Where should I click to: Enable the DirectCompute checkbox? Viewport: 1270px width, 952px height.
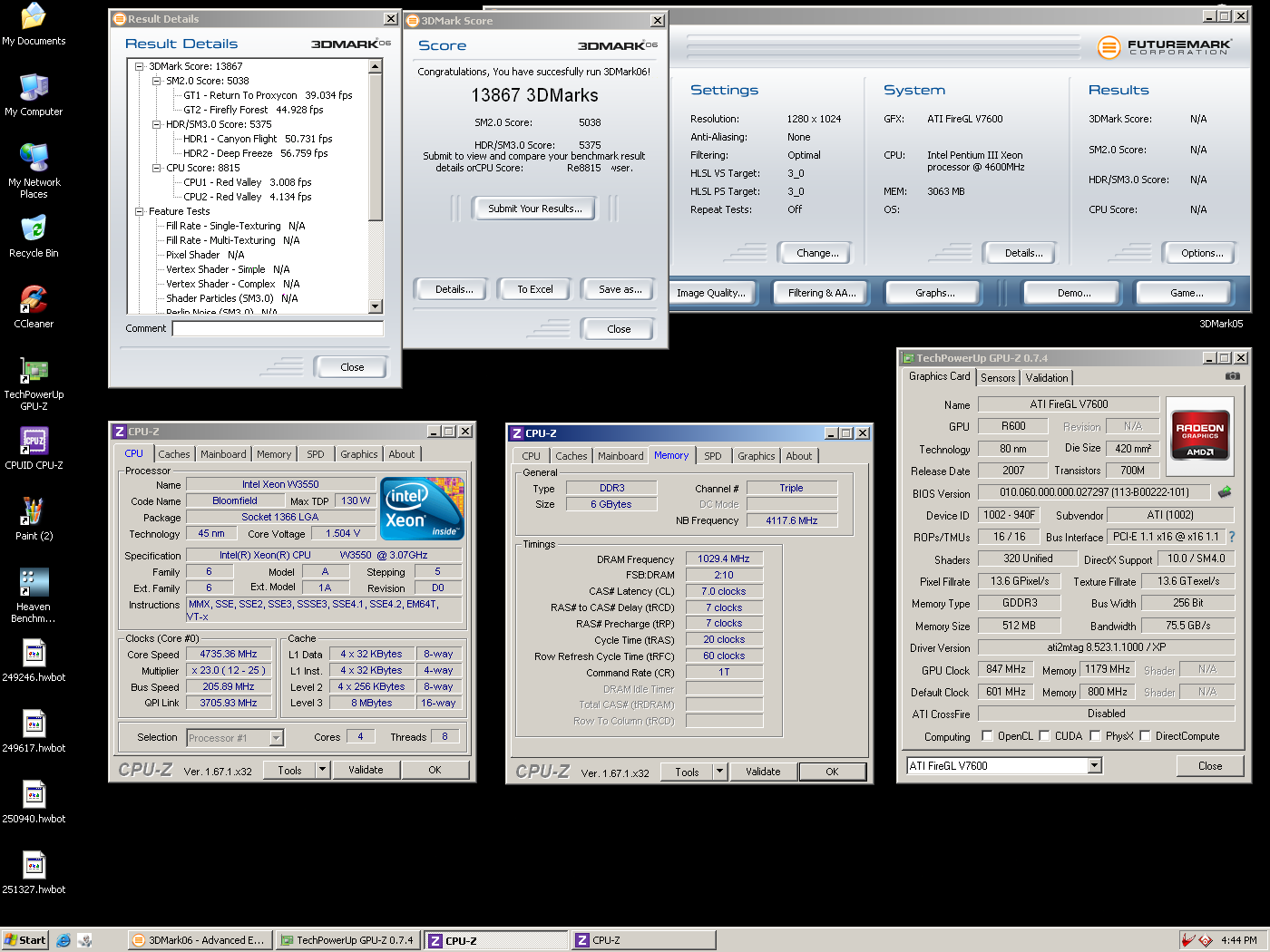coord(1145,736)
